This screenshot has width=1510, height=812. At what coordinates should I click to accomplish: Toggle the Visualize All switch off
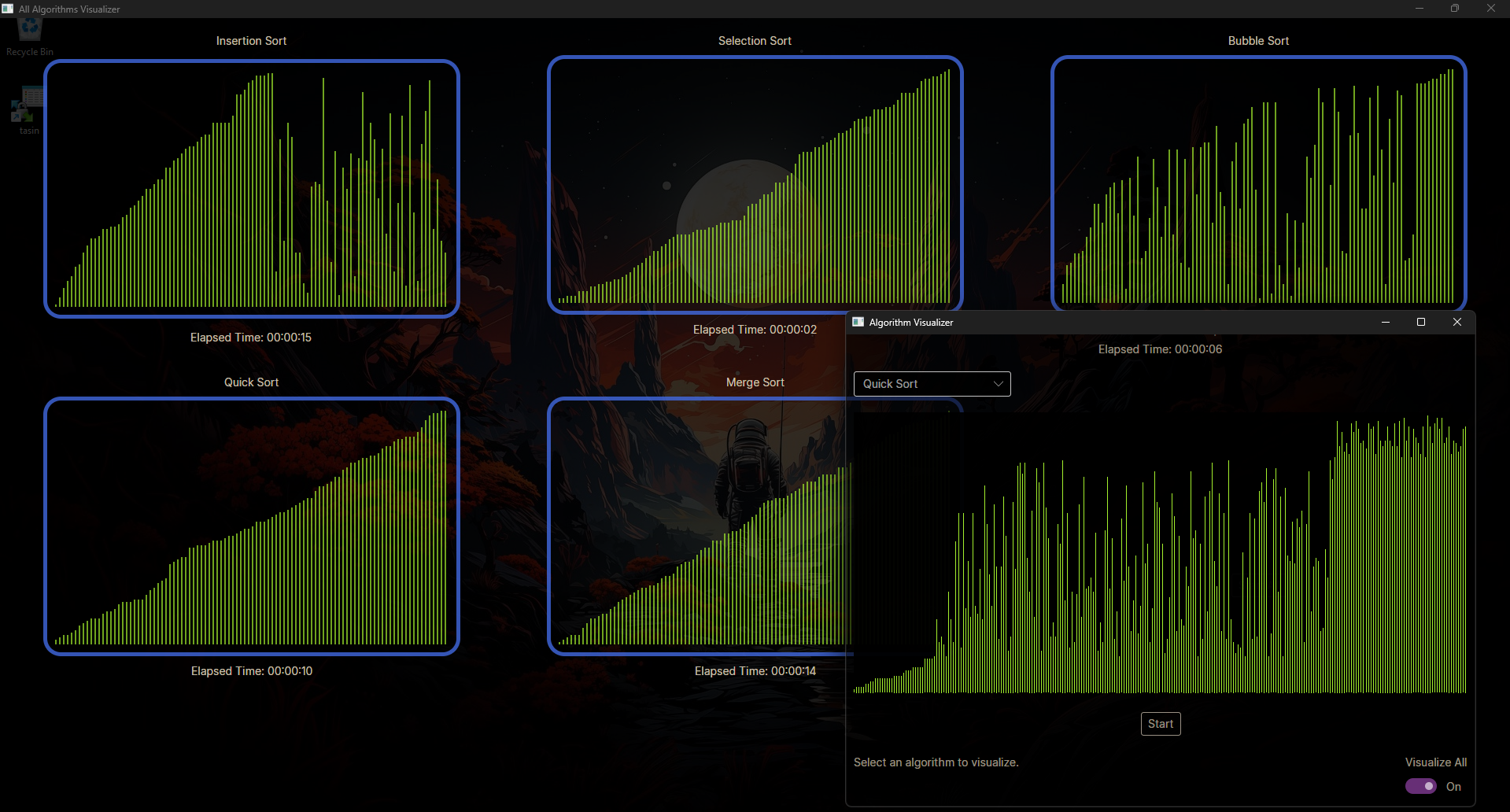pos(1421,786)
